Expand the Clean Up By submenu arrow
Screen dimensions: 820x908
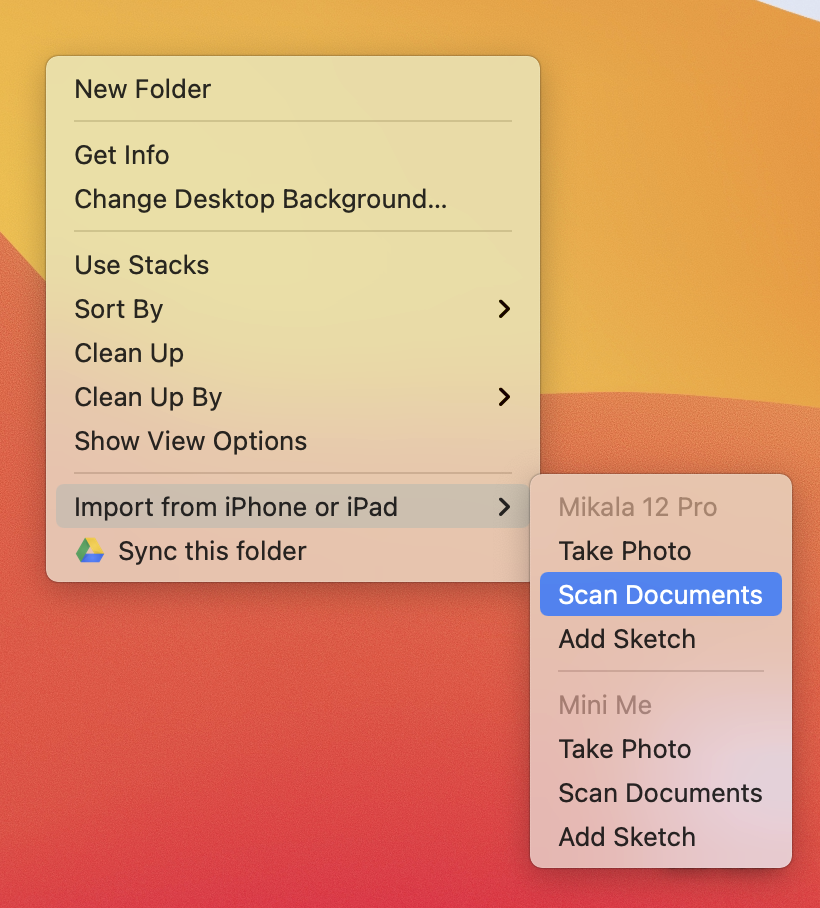click(504, 397)
